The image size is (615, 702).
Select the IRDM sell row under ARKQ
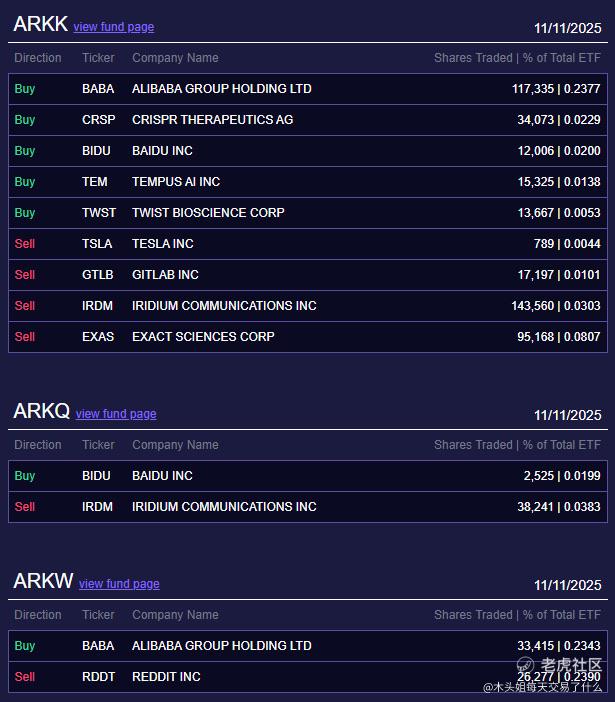pyautogui.click(x=308, y=507)
